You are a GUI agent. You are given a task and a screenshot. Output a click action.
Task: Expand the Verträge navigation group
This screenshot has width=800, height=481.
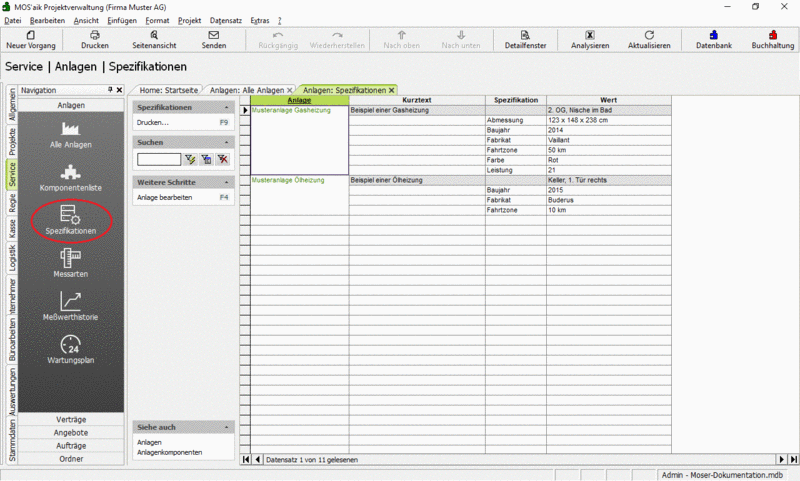pyautogui.click(x=71, y=419)
